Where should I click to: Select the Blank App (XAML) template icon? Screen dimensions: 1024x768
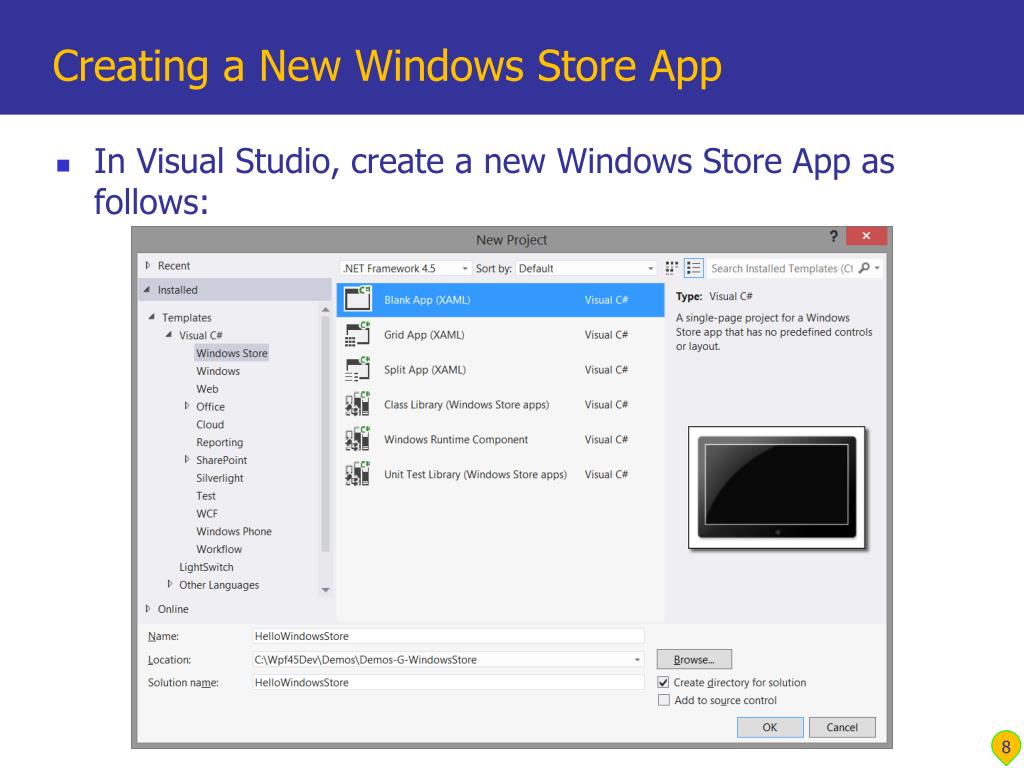358,299
